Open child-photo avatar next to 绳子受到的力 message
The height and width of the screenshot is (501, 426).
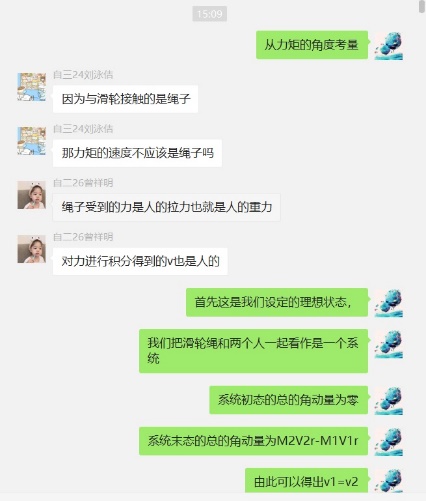coord(32,195)
